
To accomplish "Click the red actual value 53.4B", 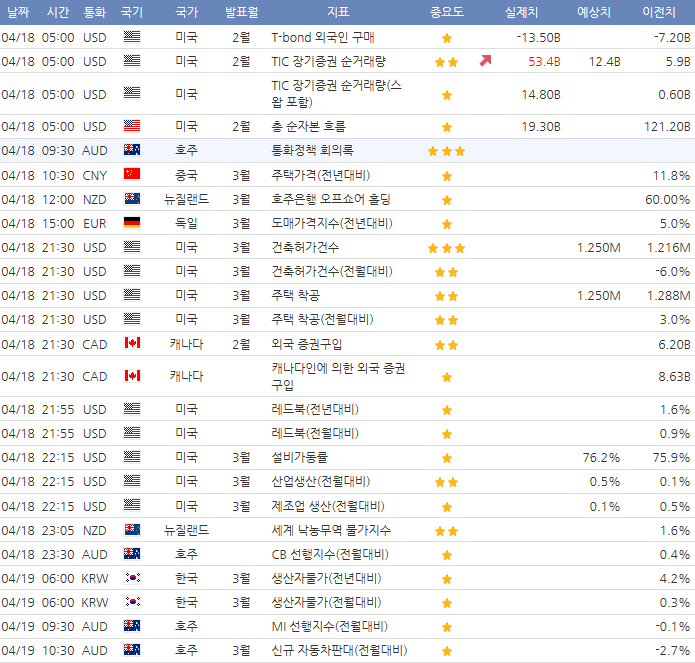I will click(x=544, y=62).
